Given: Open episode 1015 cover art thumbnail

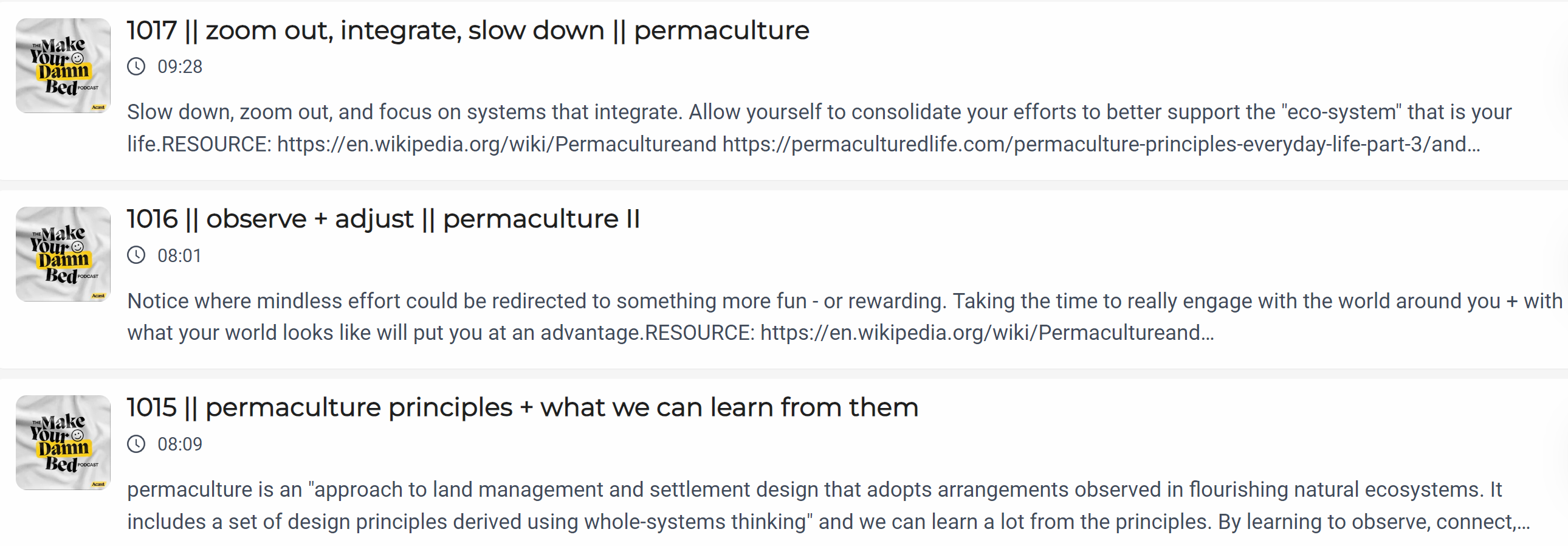Looking at the screenshot, I should pyautogui.click(x=63, y=443).
